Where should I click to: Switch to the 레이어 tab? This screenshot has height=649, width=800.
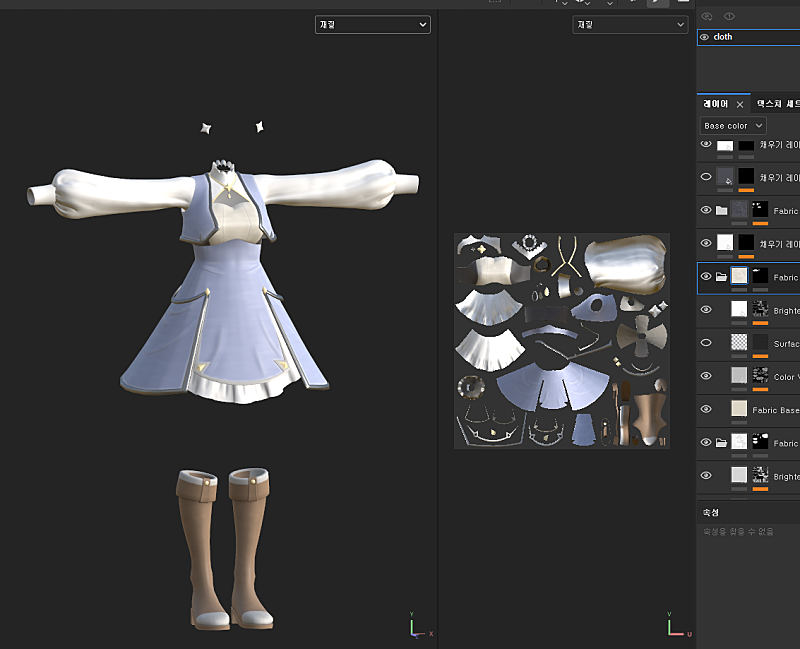click(x=716, y=104)
